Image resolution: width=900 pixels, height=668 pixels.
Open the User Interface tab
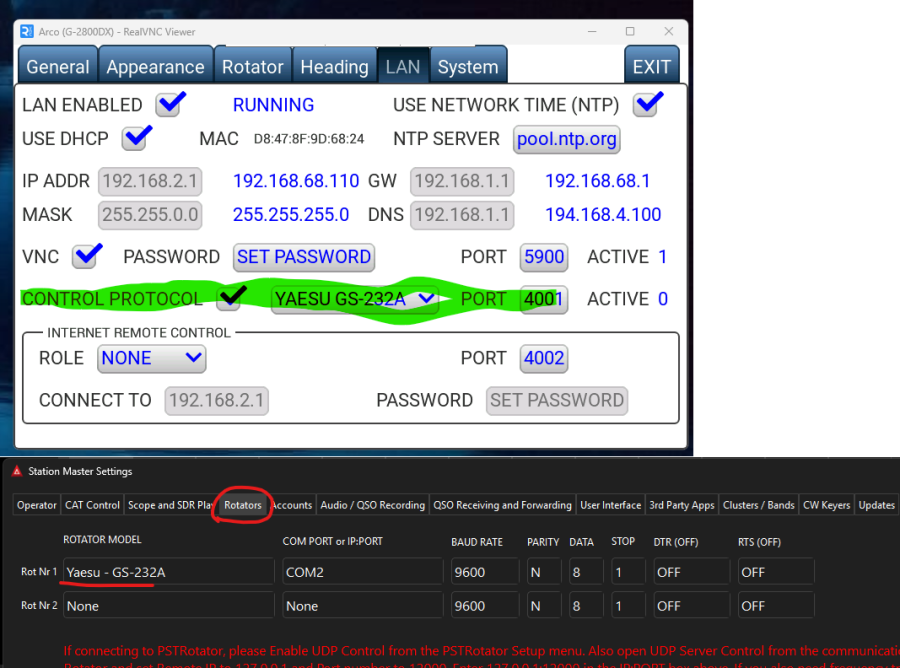[611, 505]
